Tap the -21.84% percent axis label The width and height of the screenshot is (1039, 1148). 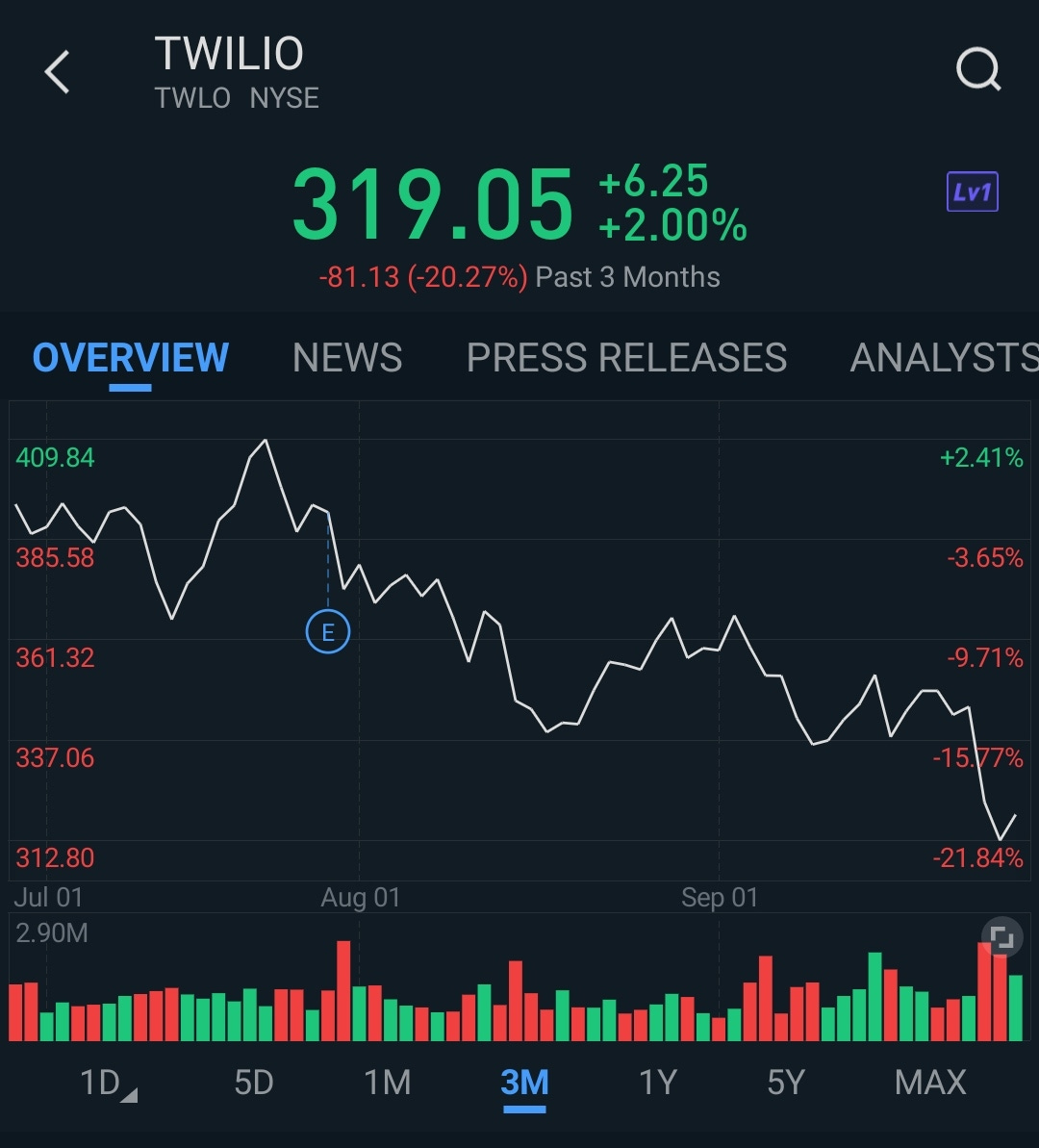tap(978, 858)
